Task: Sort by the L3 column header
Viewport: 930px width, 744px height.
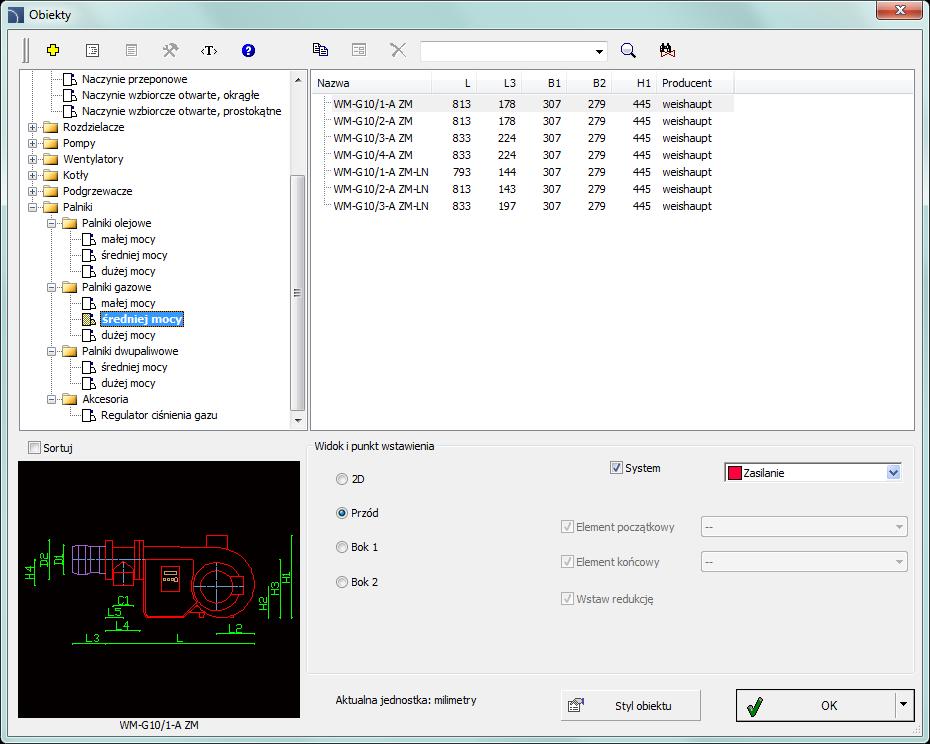Action: point(499,83)
